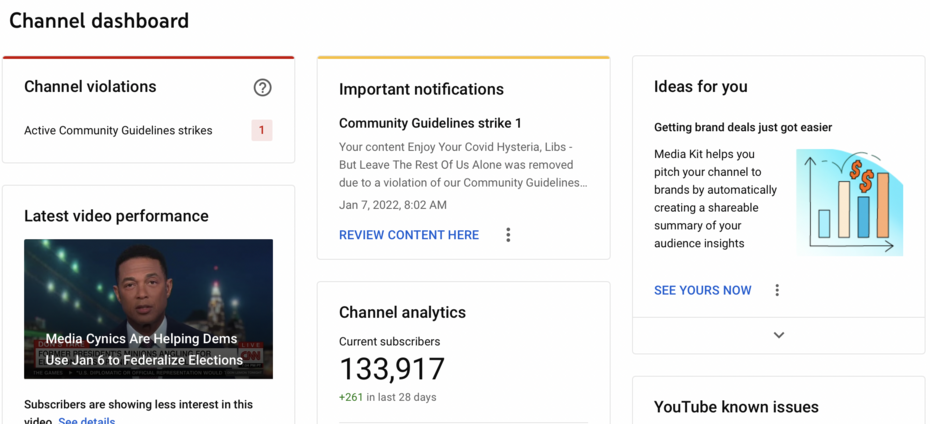Click the REVIEW CONTENT HERE link
930x424 pixels.
pos(409,235)
